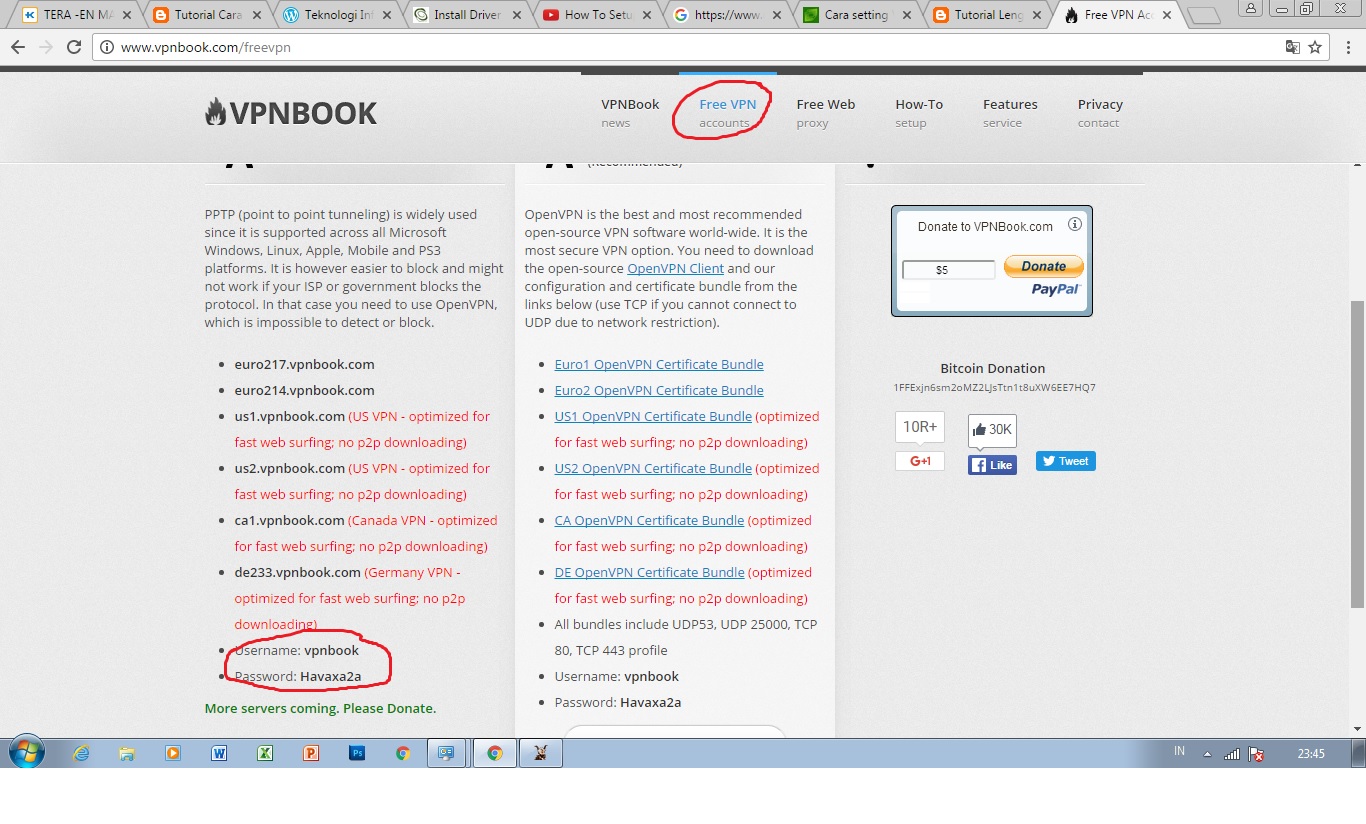Click OpenVPN username vpnbook text
The height and width of the screenshot is (824, 1366).
[651, 676]
